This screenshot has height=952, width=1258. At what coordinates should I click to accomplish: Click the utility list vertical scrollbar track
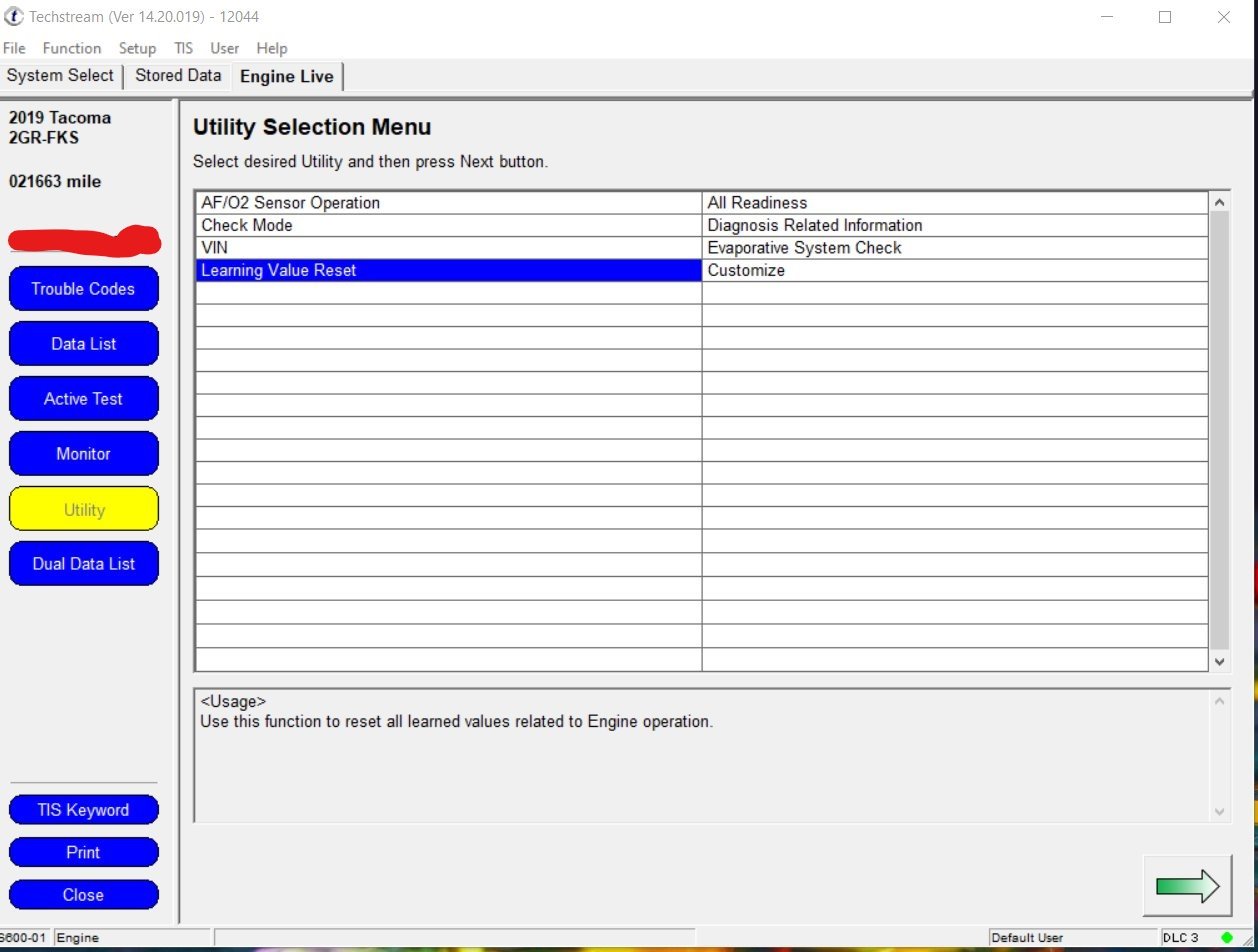click(x=1219, y=431)
